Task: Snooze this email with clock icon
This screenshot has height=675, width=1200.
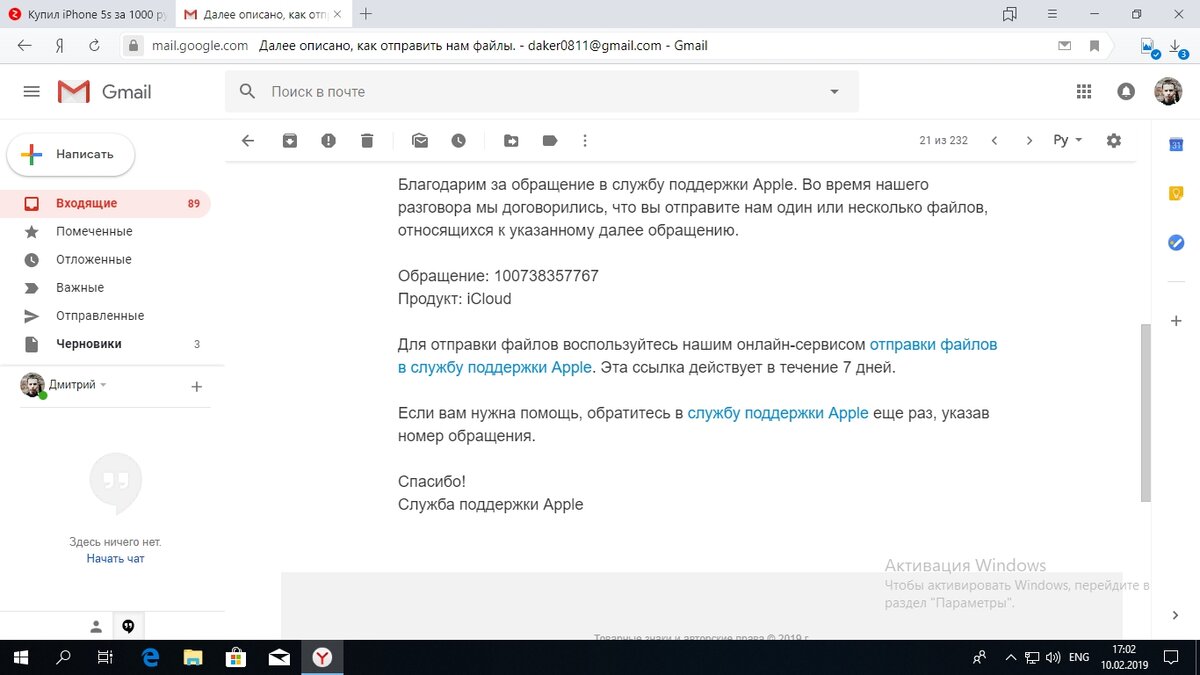Action: 458,141
